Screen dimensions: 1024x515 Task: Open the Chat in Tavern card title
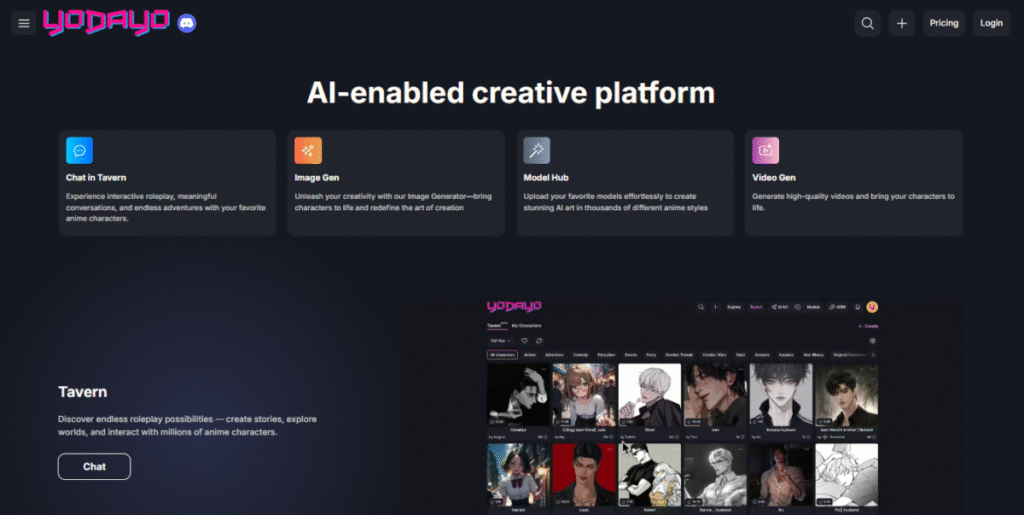[96, 178]
